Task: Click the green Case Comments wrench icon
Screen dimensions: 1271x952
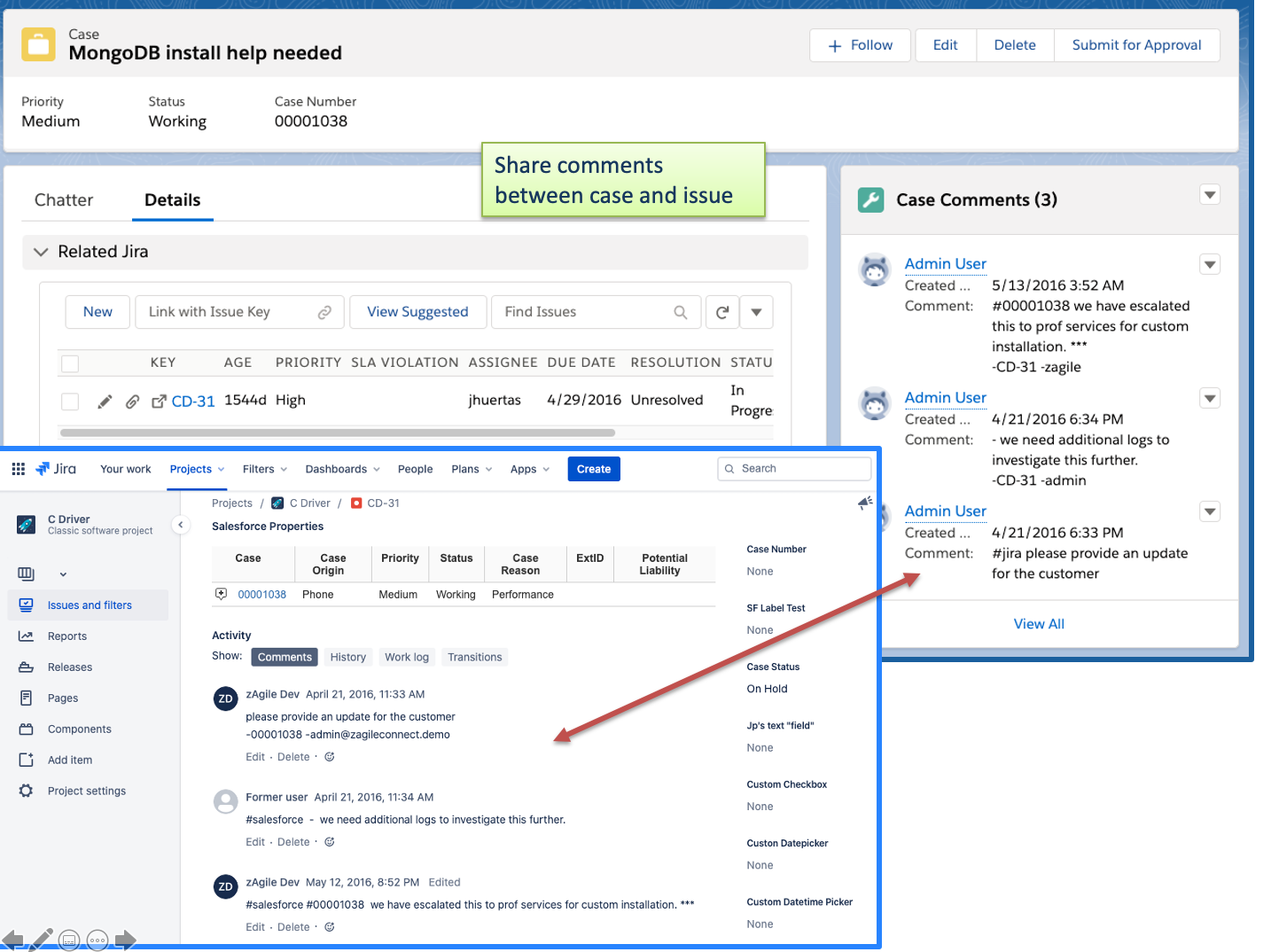Action: pyautogui.click(x=871, y=199)
